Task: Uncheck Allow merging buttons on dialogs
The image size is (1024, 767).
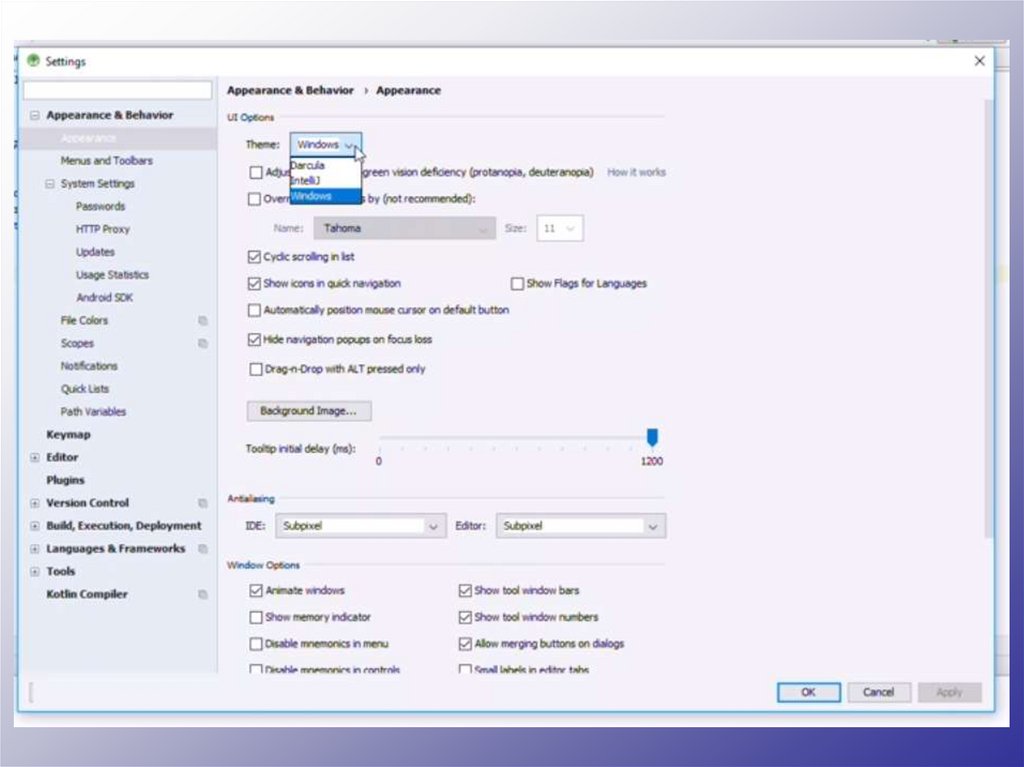Action: point(465,644)
